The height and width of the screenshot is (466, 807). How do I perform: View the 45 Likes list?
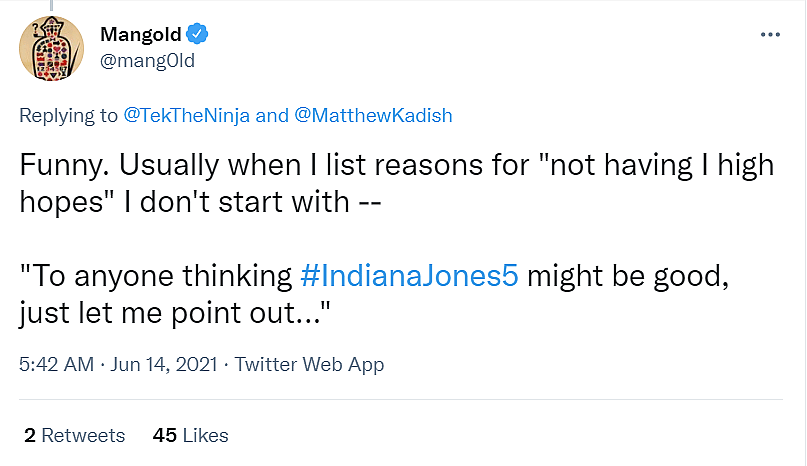tap(190, 435)
